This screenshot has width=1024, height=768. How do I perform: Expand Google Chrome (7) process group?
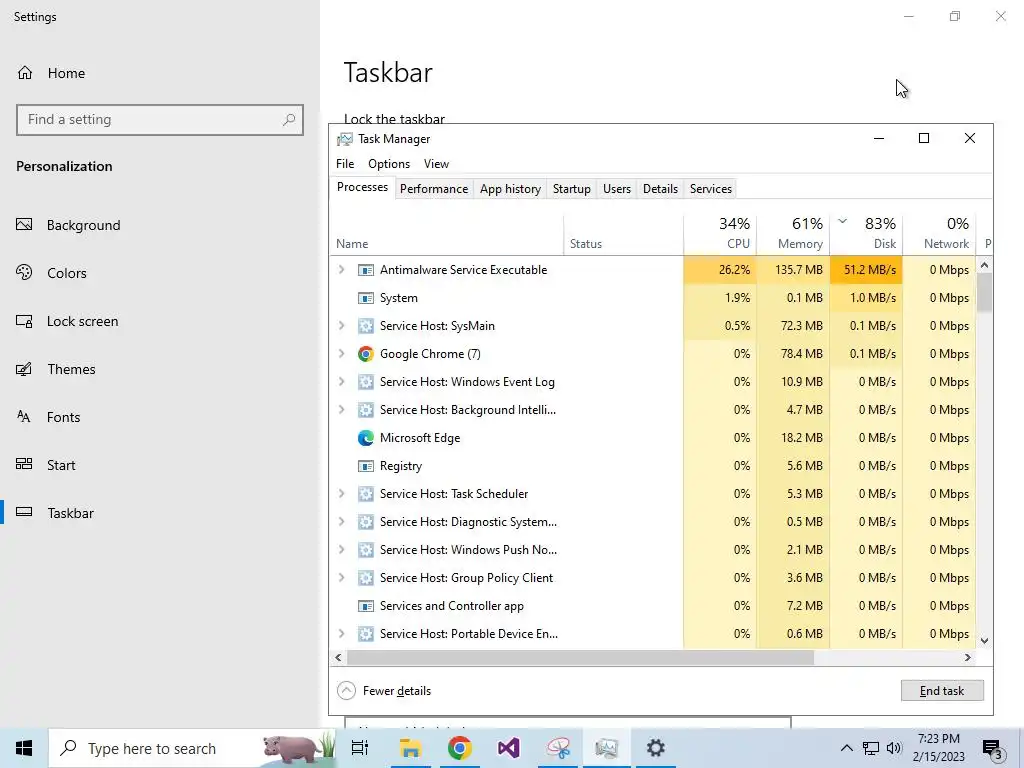[x=341, y=354]
